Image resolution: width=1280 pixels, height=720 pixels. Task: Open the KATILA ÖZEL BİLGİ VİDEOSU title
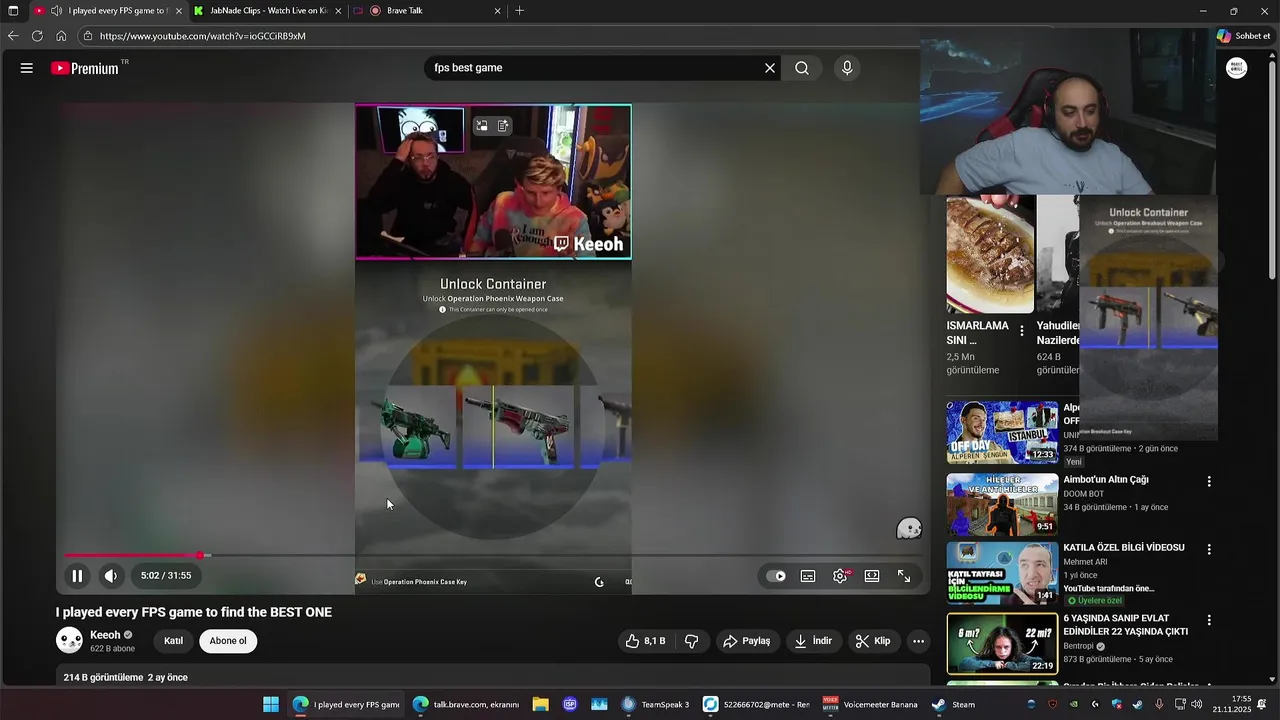click(1124, 548)
